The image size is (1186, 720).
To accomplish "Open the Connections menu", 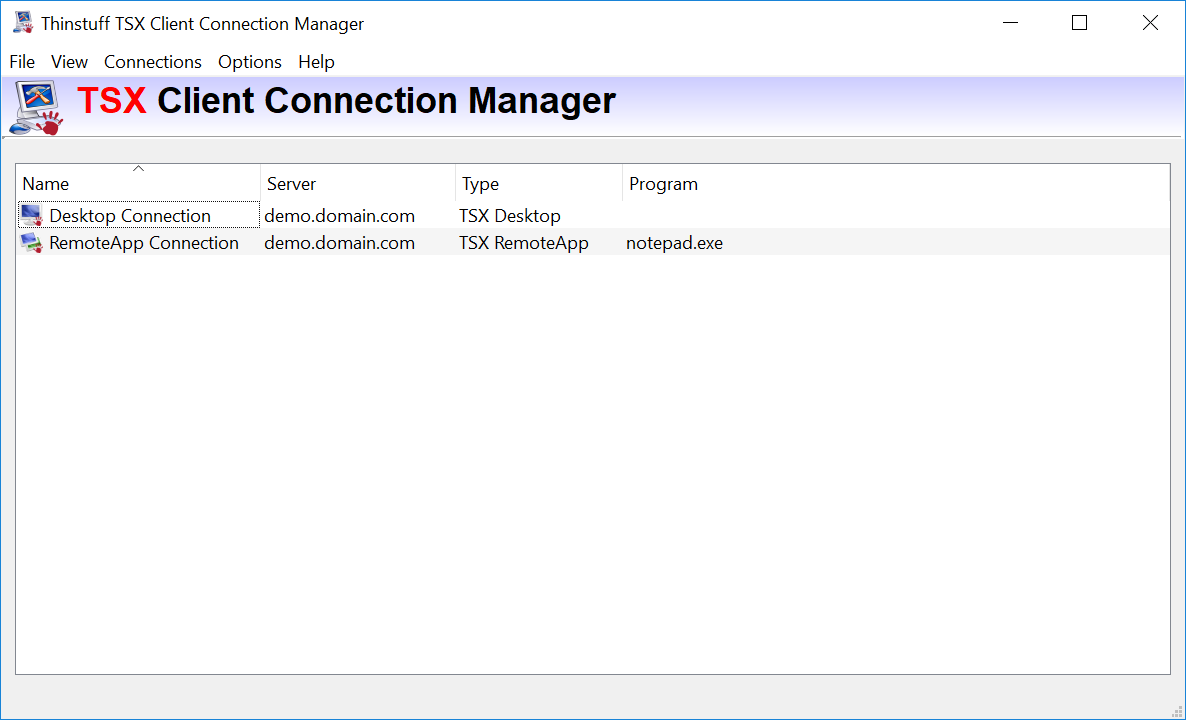I will coord(153,62).
